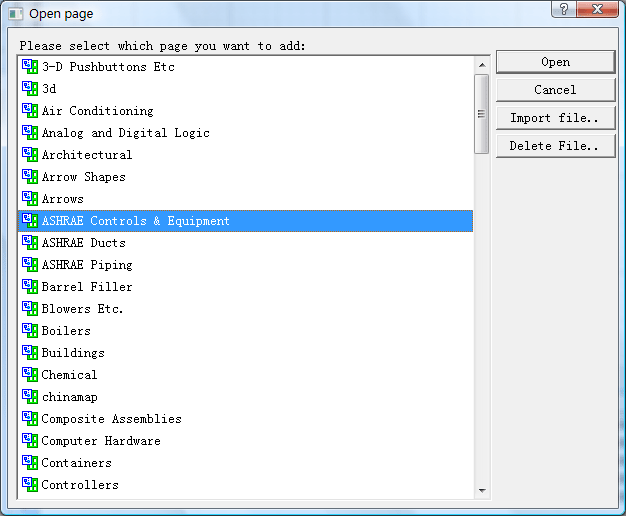Click the icon next to ASHRAE Ducts
This screenshot has height=516, width=626.
(x=30, y=242)
